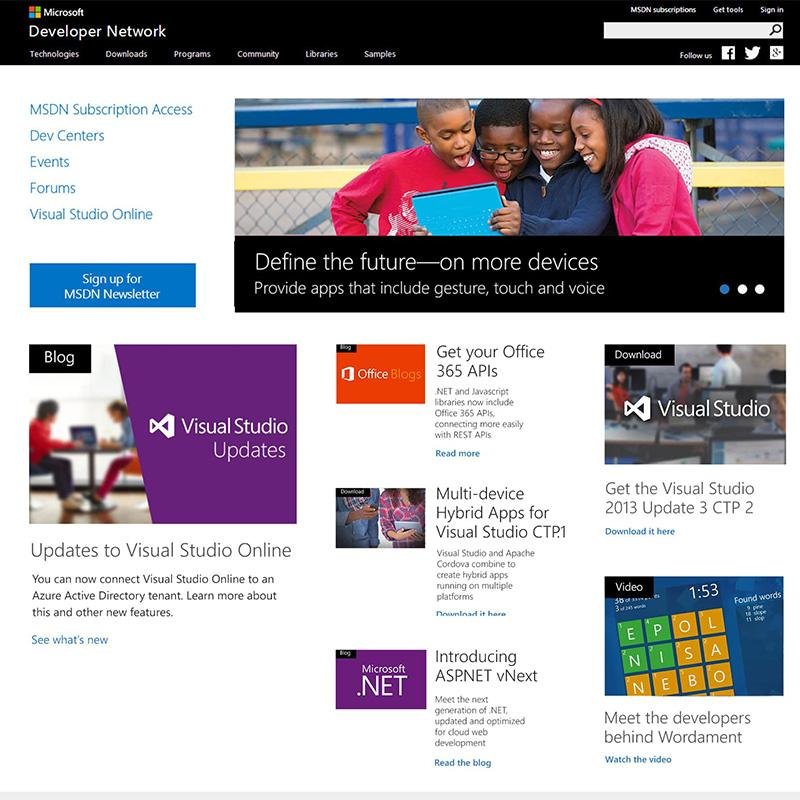Open the Wordament video thumbnail

pos(694,636)
